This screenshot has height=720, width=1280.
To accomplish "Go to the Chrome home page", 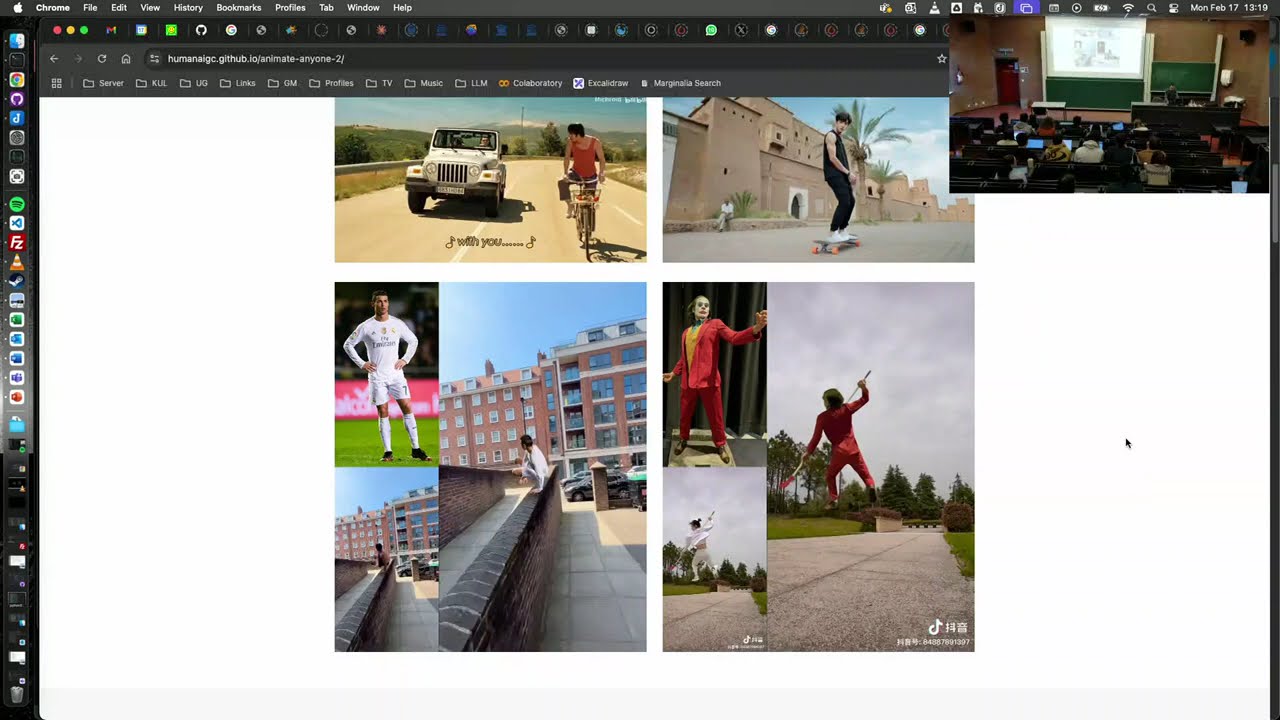I will (x=126, y=59).
